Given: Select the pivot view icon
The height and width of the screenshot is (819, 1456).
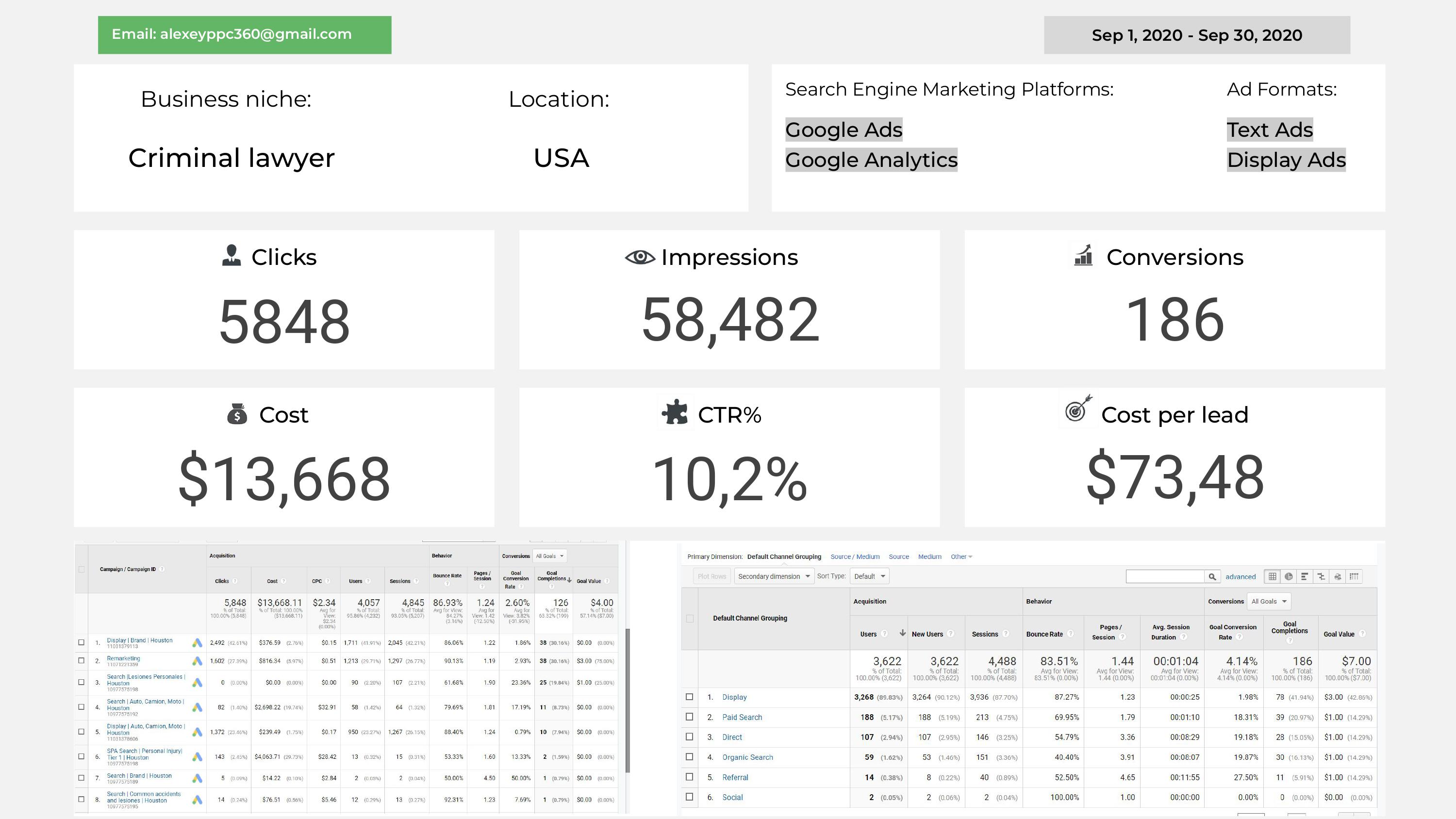Looking at the screenshot, I should tap(1354, 576).
